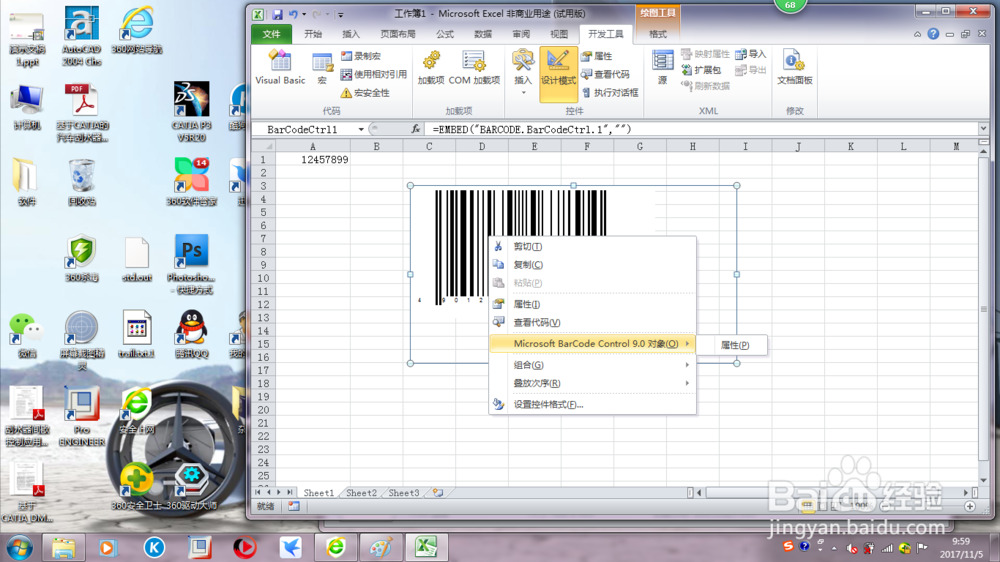Toggle Design Mode (设计模式)
This screenshot has height=562, width=1000.
pyautogui.click(x=558, y=73)
